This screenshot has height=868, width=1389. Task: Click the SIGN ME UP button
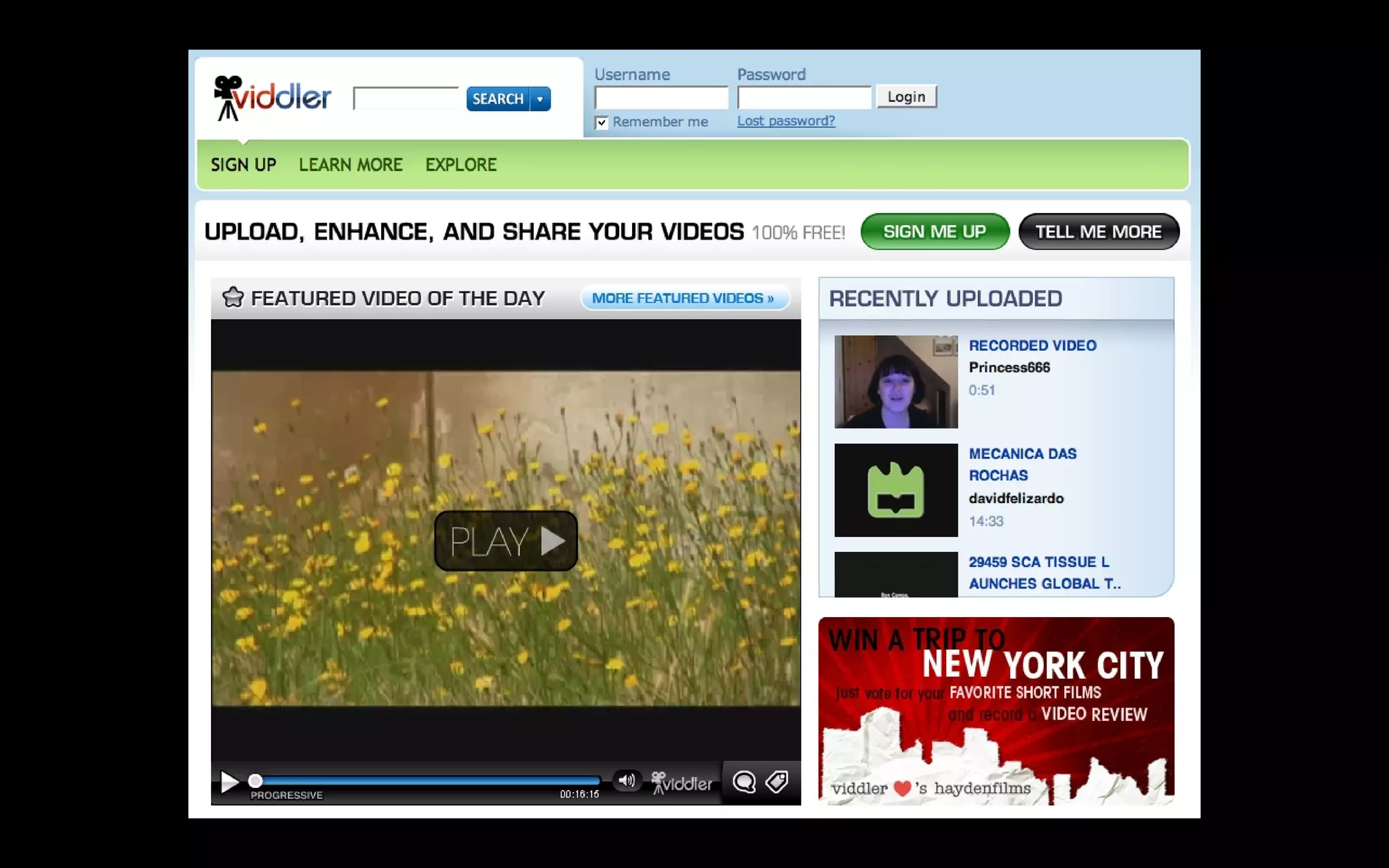click(x=935, y=232)
